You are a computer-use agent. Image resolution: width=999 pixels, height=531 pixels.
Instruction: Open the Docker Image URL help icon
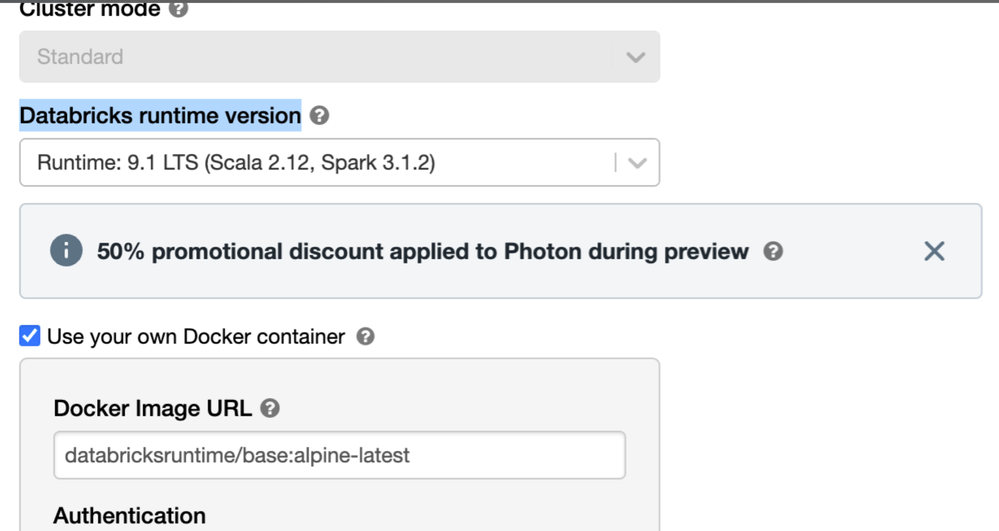(270, 408)
